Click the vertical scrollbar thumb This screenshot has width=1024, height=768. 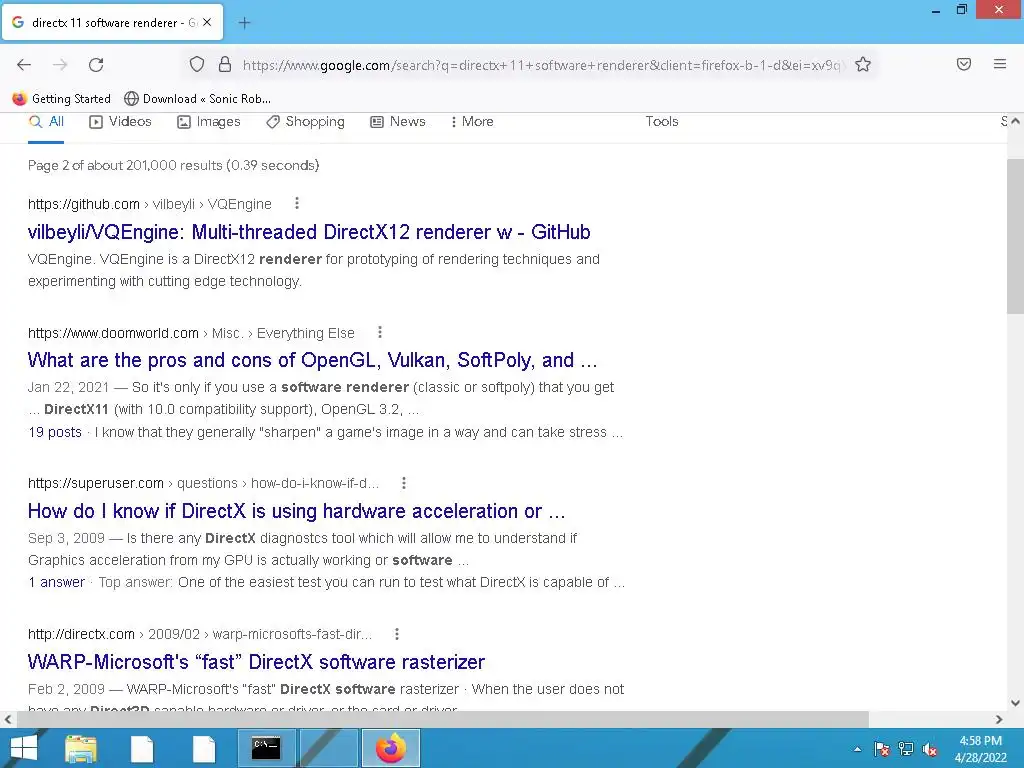point(1015,236)
